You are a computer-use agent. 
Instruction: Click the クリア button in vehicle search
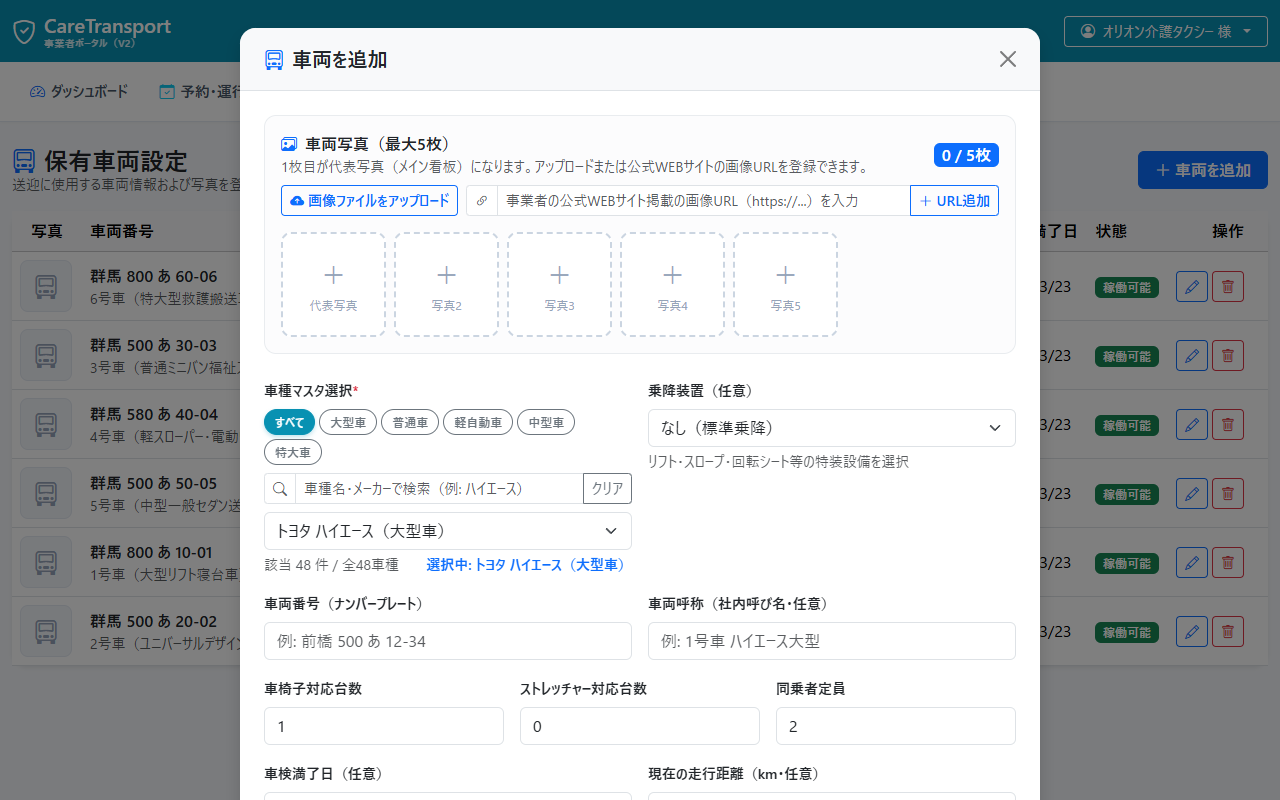[607, 489]
